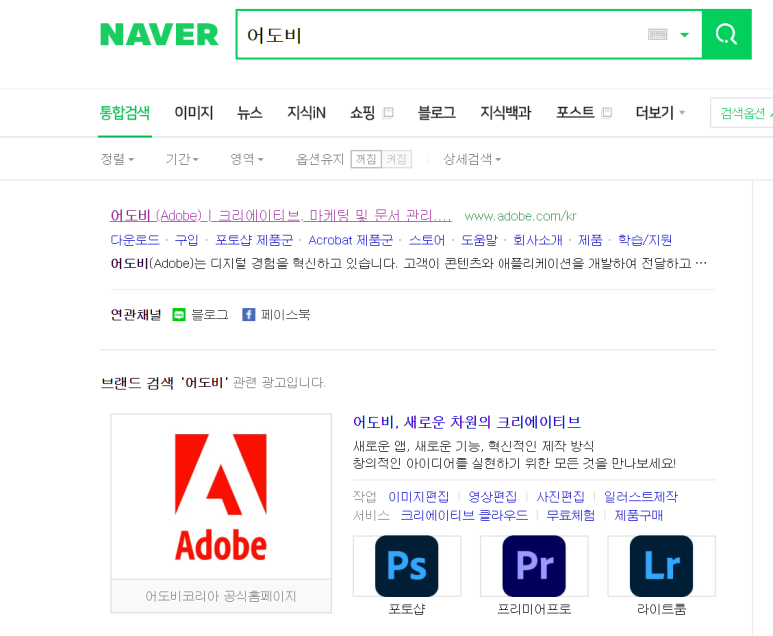The image size is (773, 636).
Task: Open the 다운로드 sublink
Action: [135, 240]
